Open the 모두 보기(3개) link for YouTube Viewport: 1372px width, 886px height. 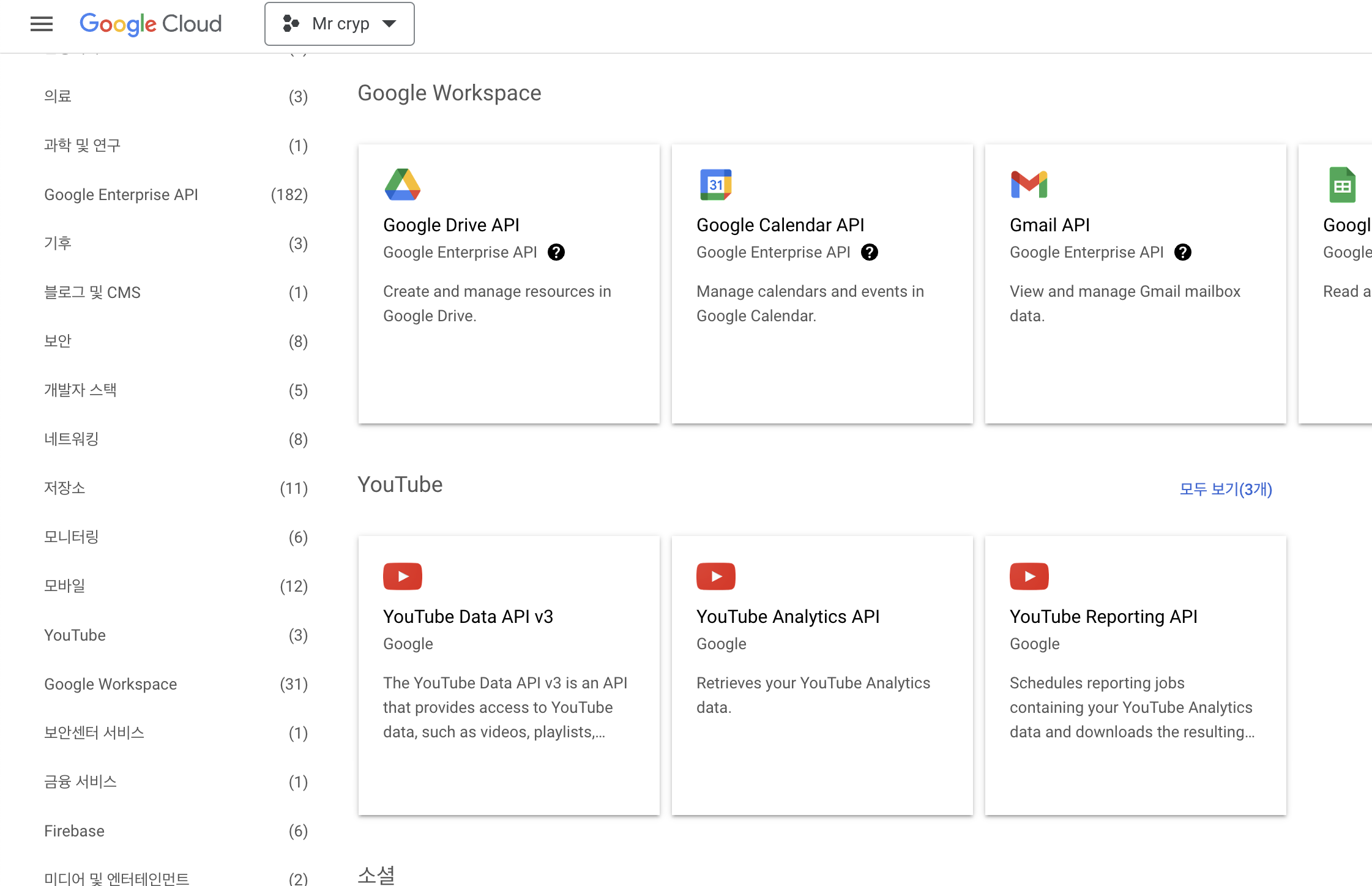(x=1225, y=489)
